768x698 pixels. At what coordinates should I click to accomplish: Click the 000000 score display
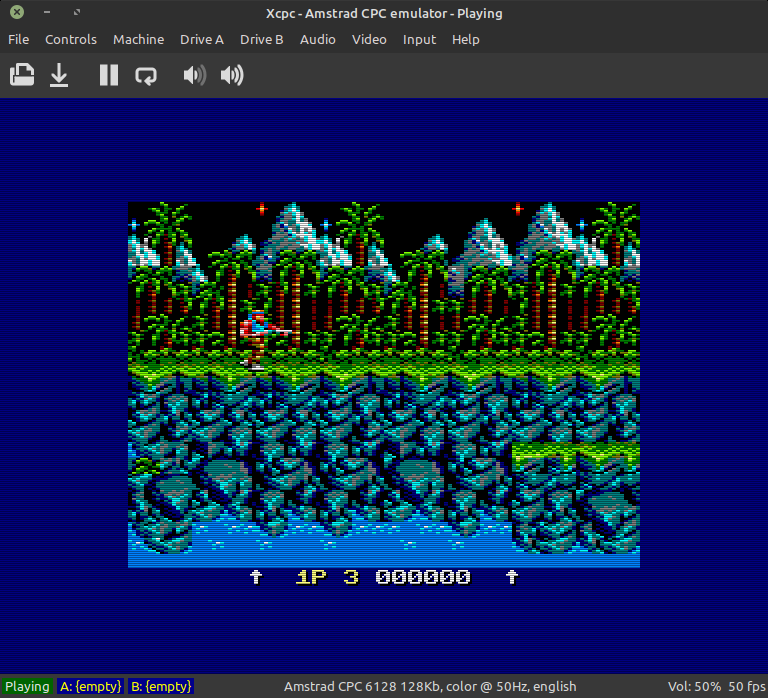423,577
